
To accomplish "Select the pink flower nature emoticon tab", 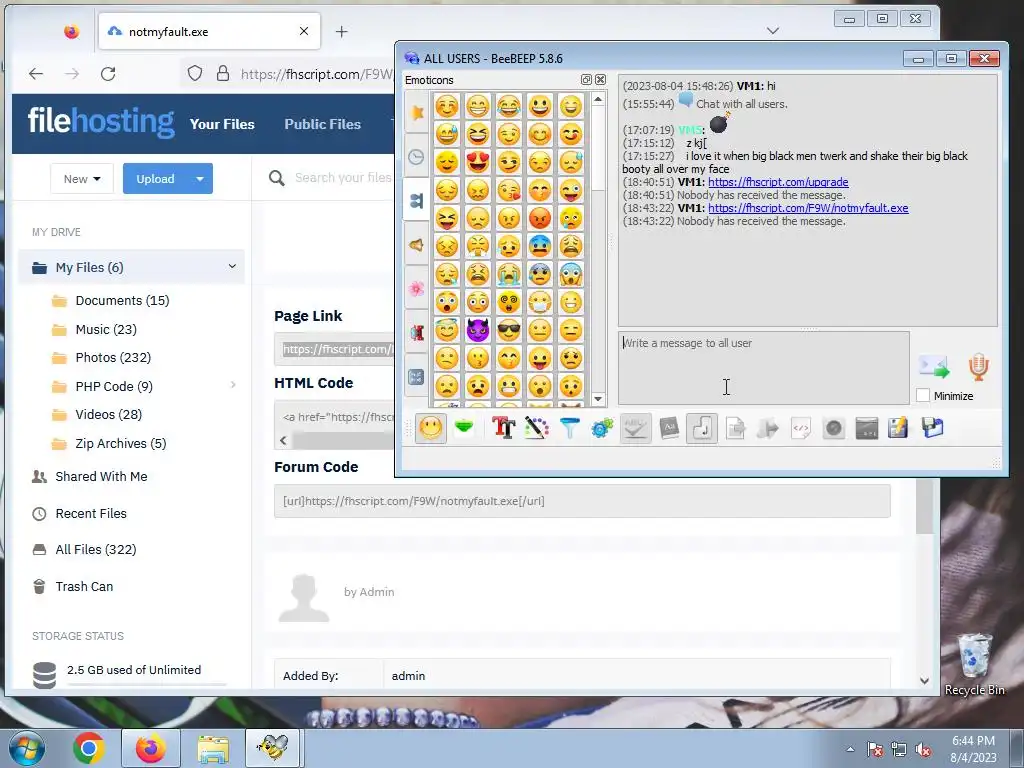I will tap(417, 288).
